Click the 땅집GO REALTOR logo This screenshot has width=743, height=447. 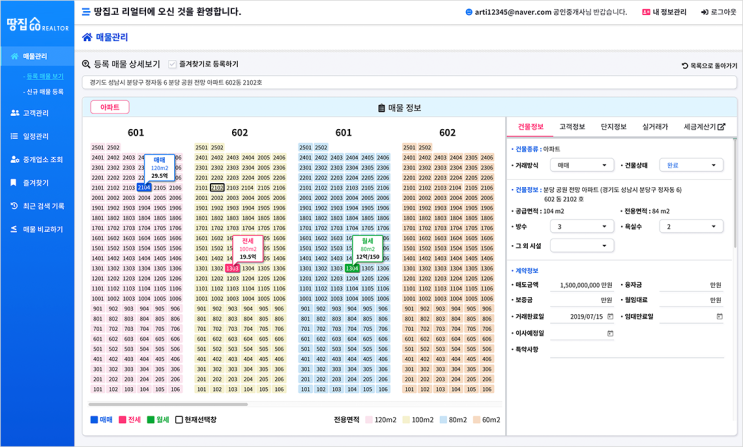[37, 25]
